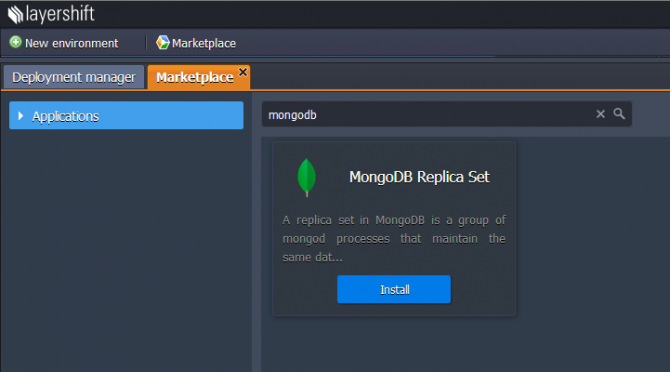Click the layershift brand name text
This screenshot has height=372, width=670.
tap(60, 14)
